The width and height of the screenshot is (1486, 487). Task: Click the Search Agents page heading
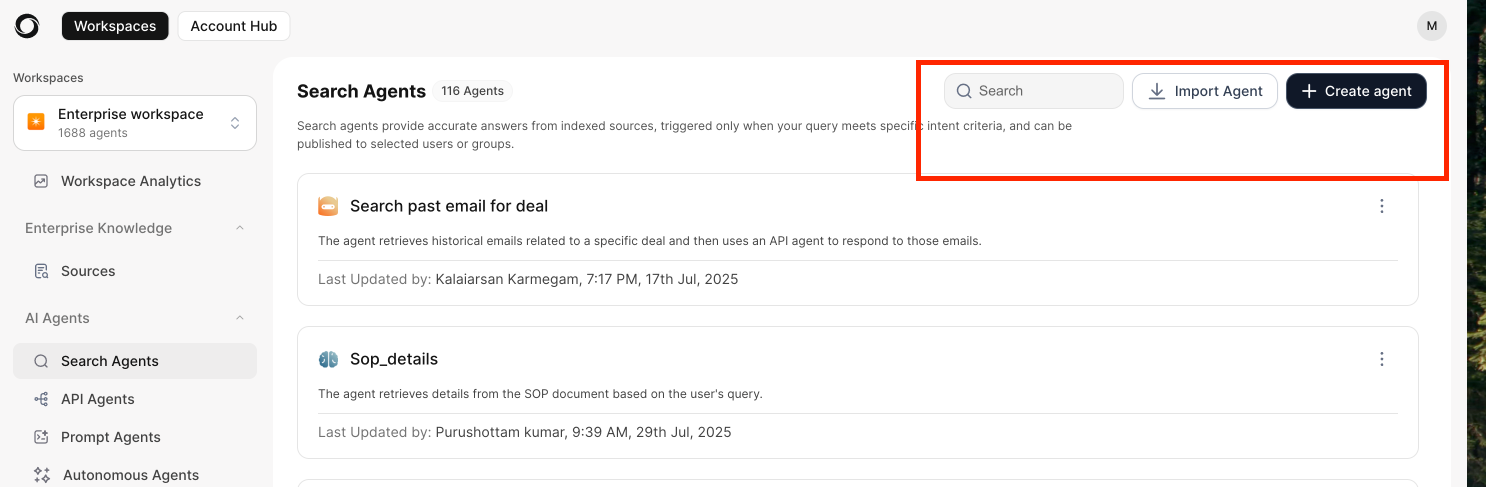(x=362, y=91)
